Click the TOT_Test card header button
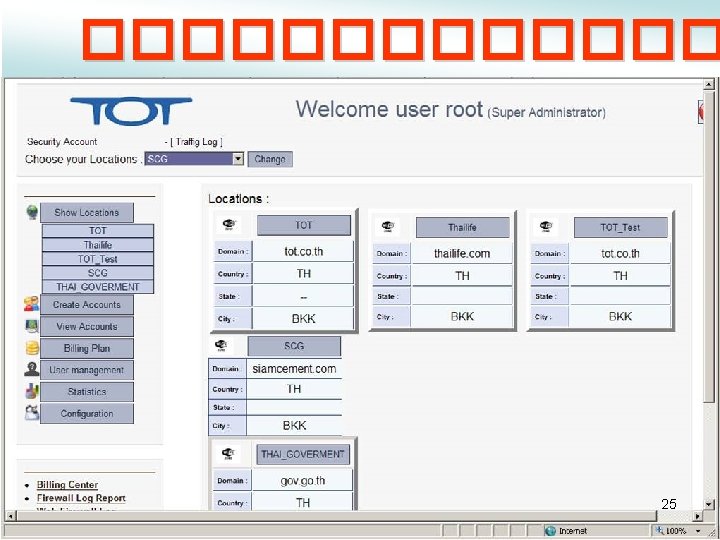The image size is (720, 540). pyautogui.click(x=620, y=227)
